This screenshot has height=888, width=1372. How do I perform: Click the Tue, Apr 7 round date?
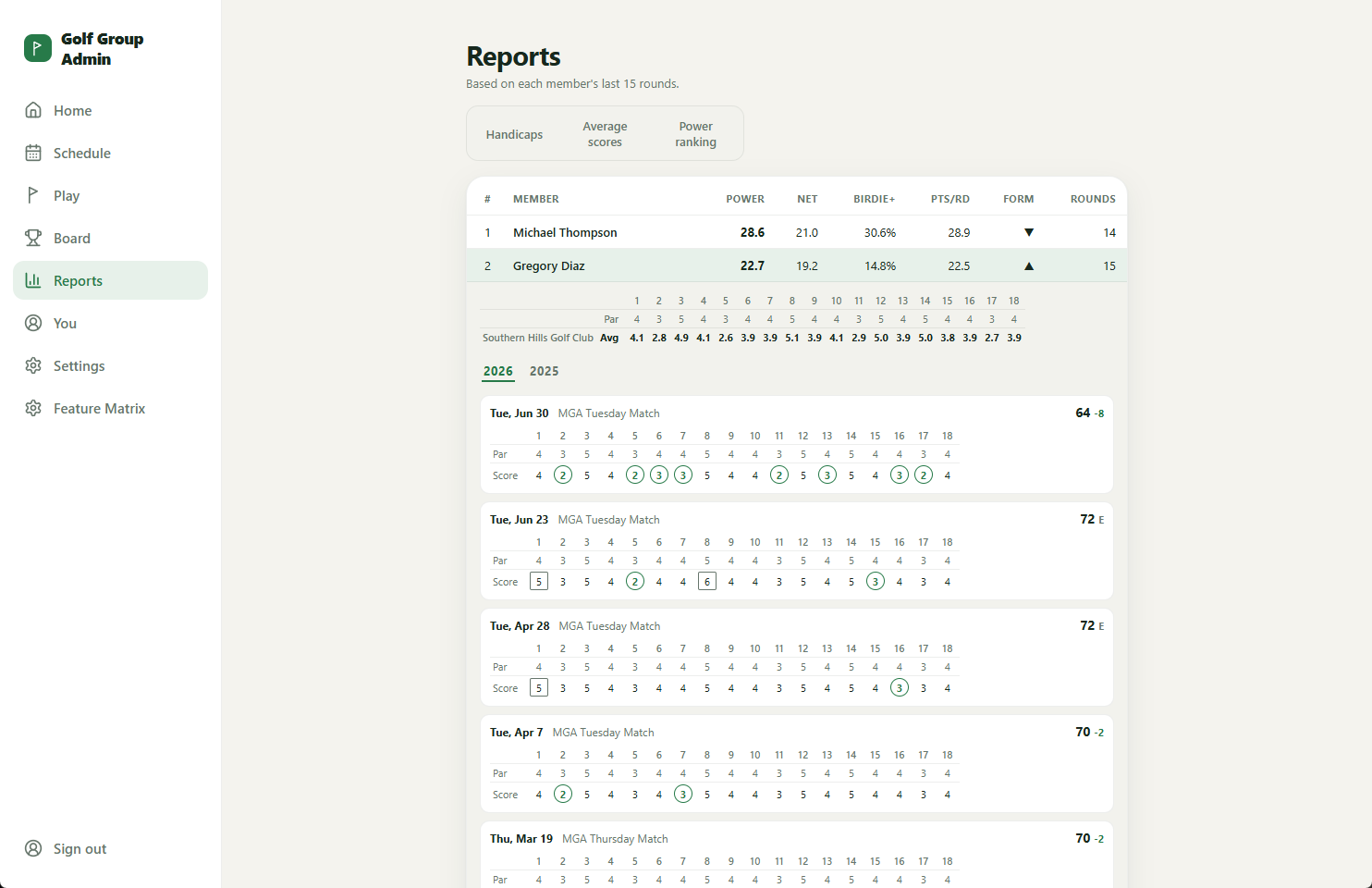click(x=517, y=733)
